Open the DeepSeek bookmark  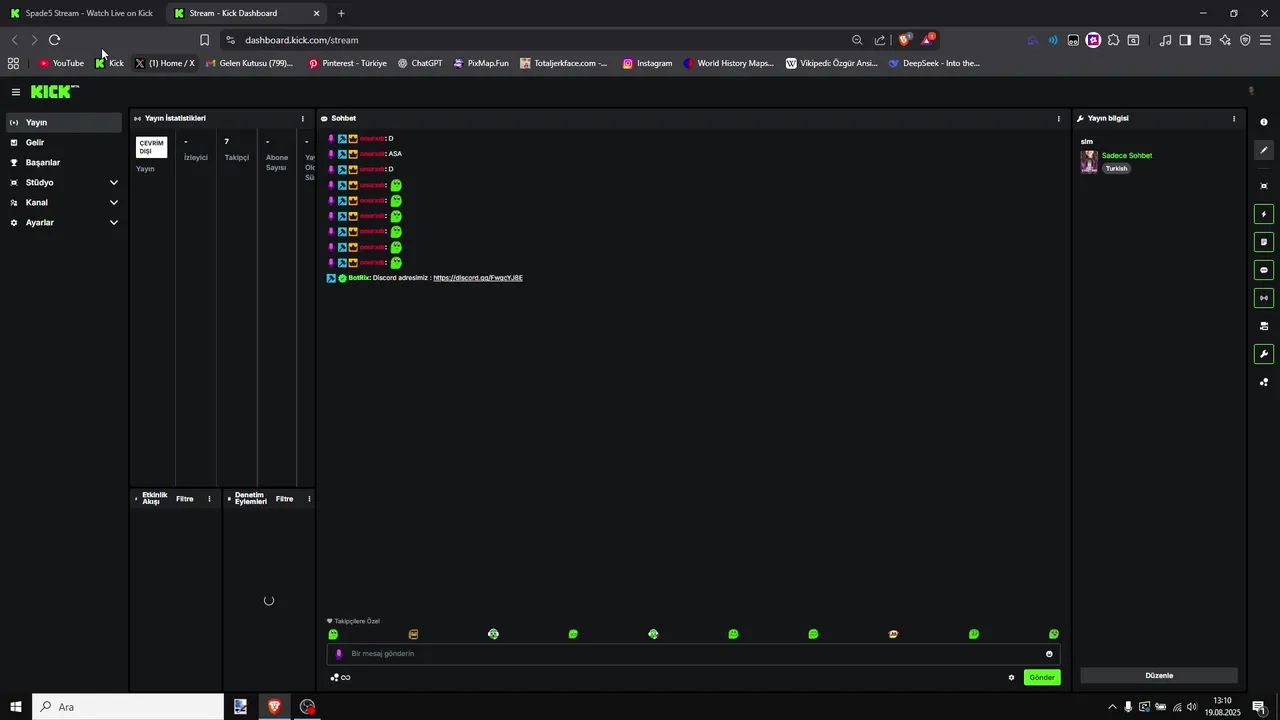tap(934, 63)
